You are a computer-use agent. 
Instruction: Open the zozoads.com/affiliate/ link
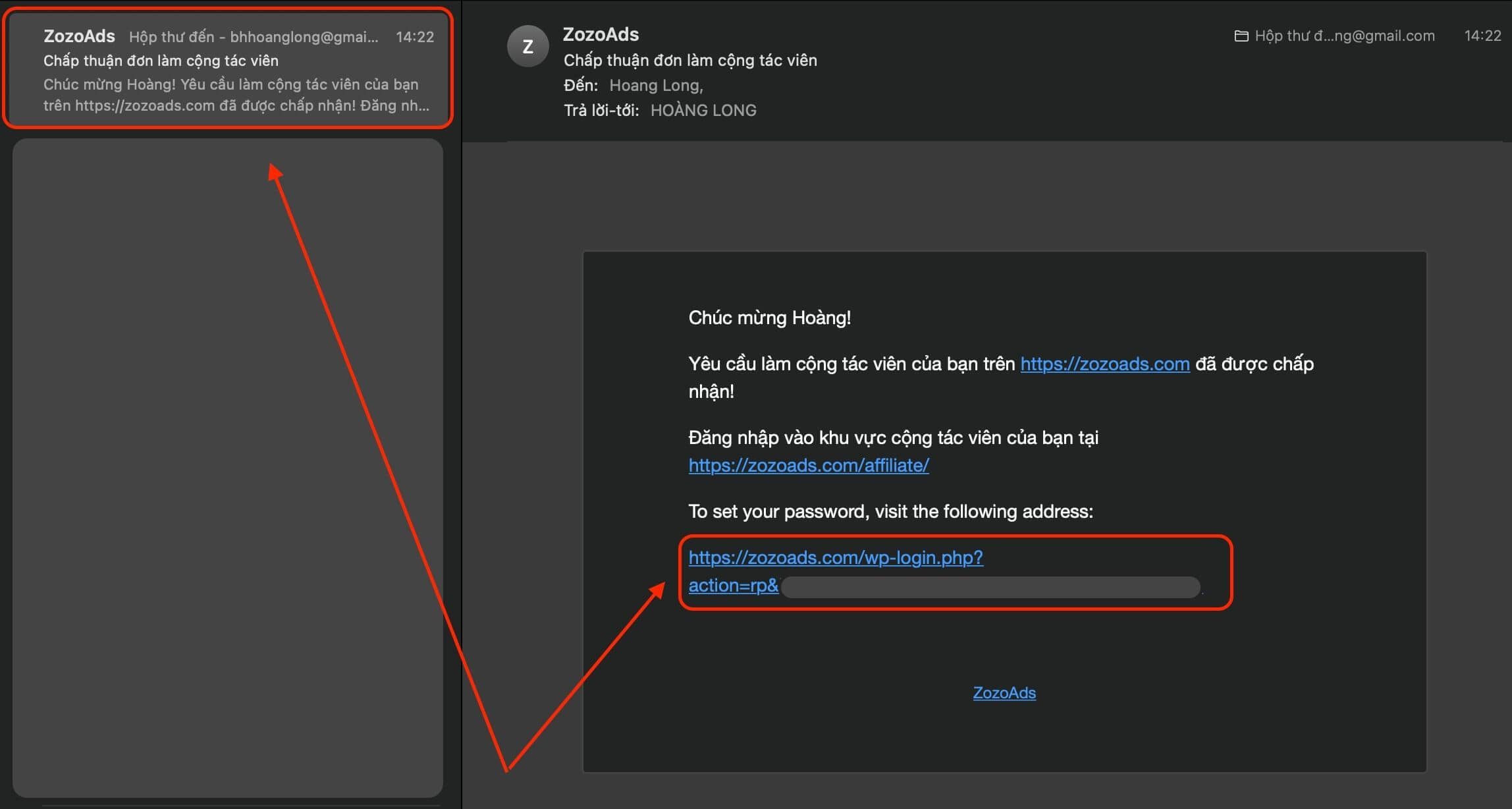(x=809, y=465)
